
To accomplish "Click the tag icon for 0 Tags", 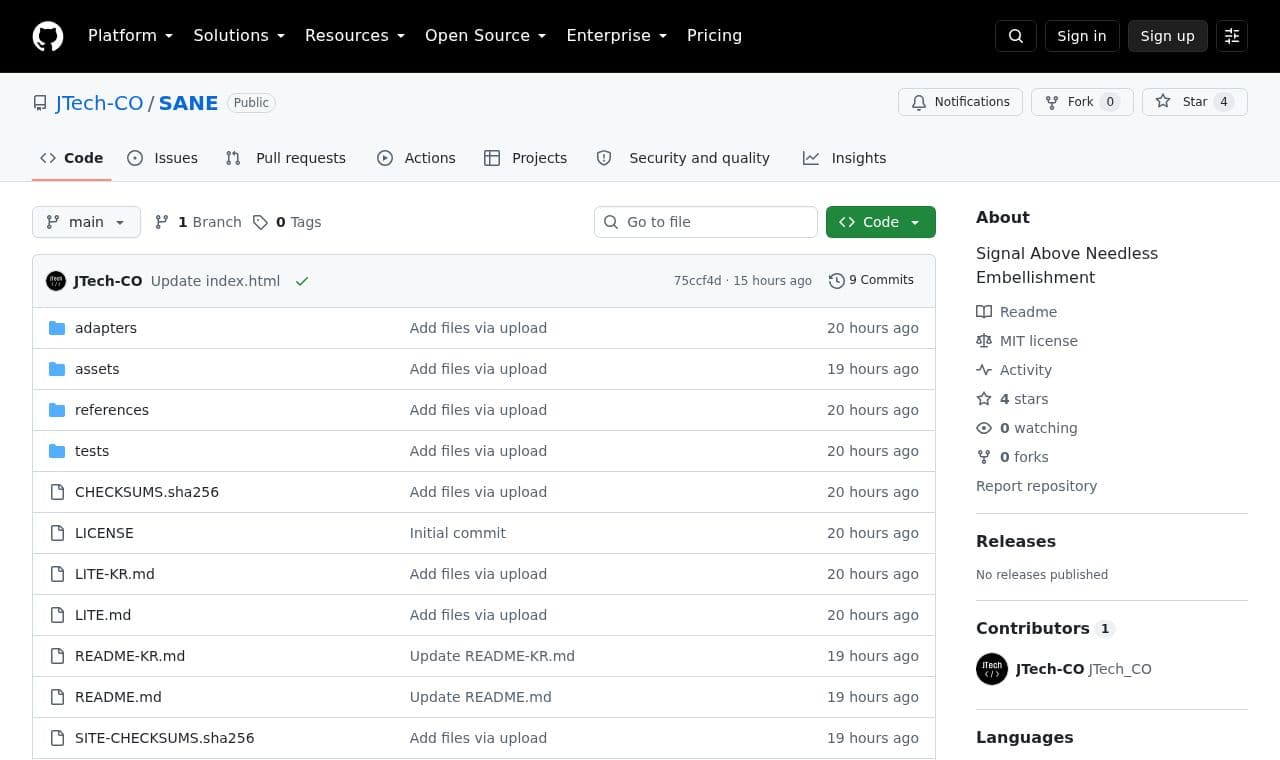I will 260,222.
